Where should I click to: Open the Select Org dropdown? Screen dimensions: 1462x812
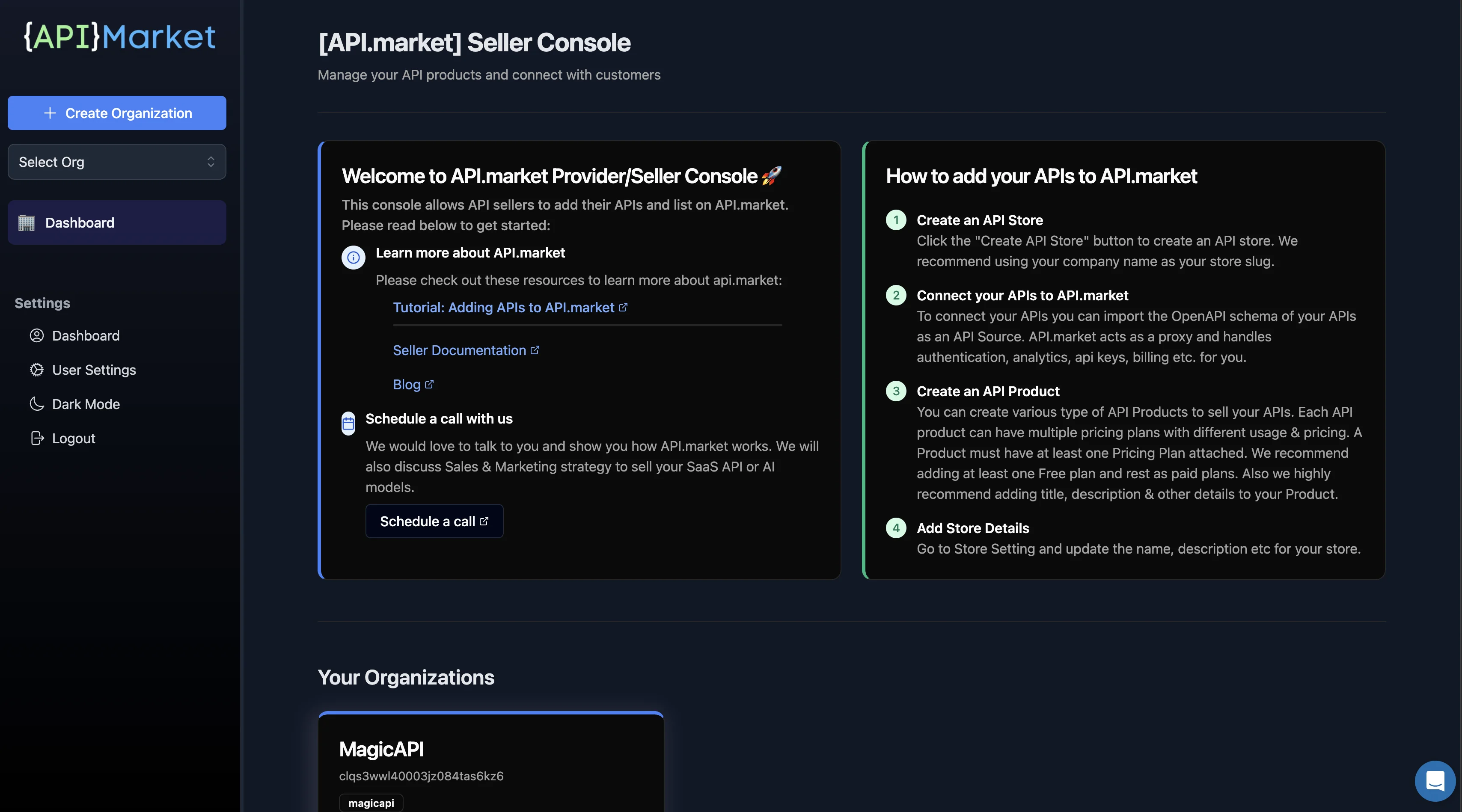[116, 162]
